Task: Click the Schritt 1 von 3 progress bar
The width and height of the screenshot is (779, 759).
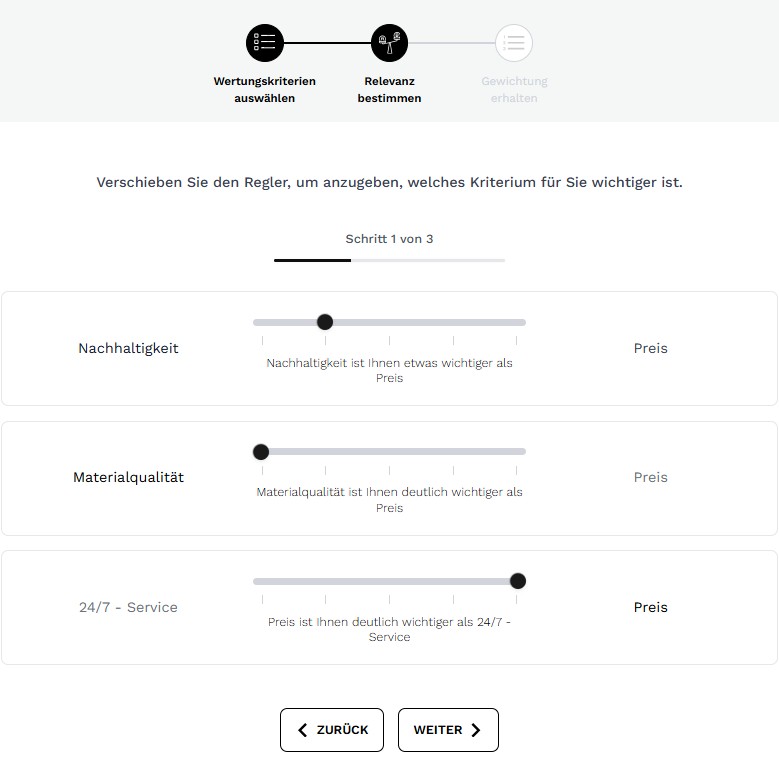Action: click(389, 260)
